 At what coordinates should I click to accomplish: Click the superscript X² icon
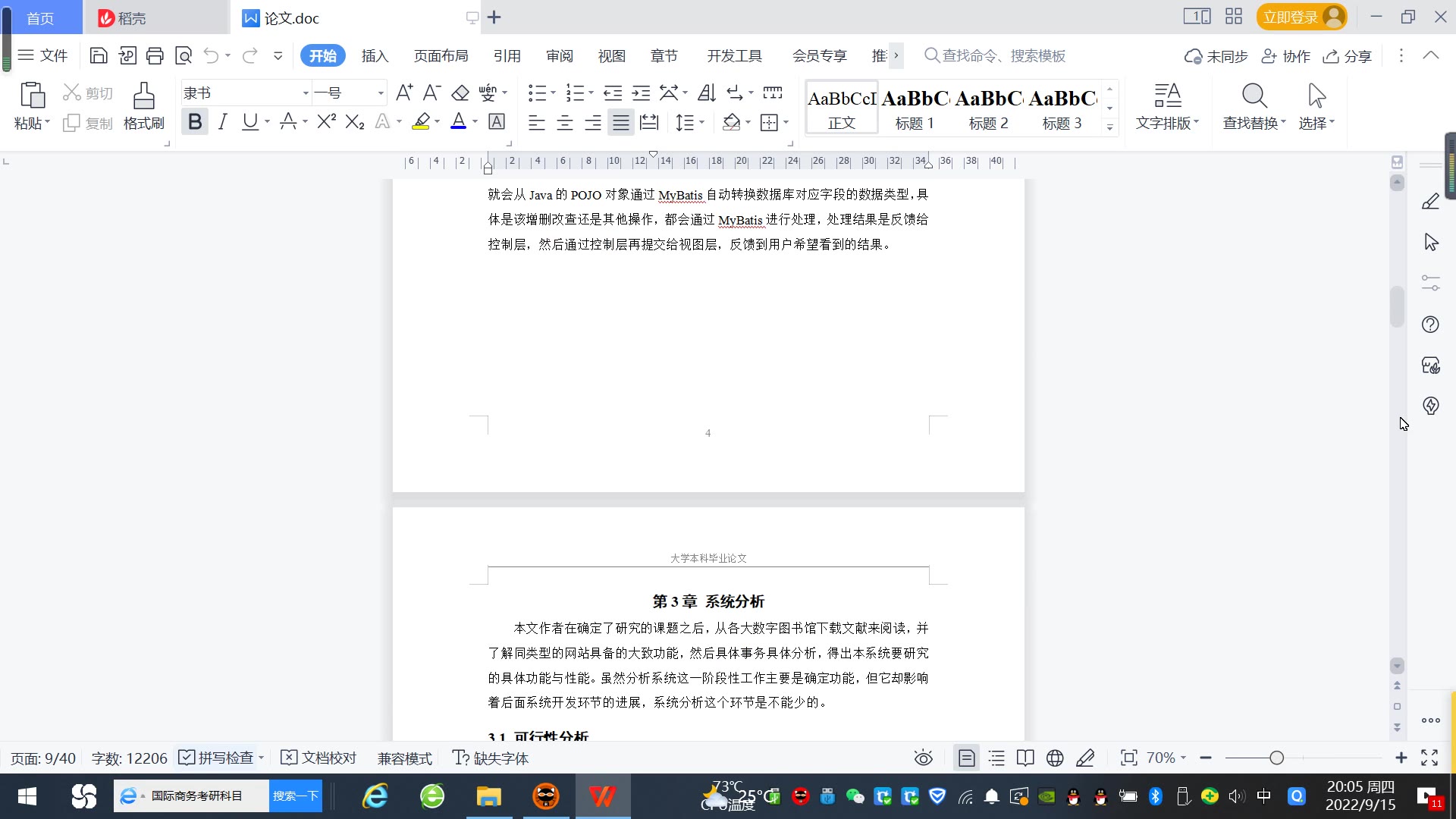pos(326,122)
